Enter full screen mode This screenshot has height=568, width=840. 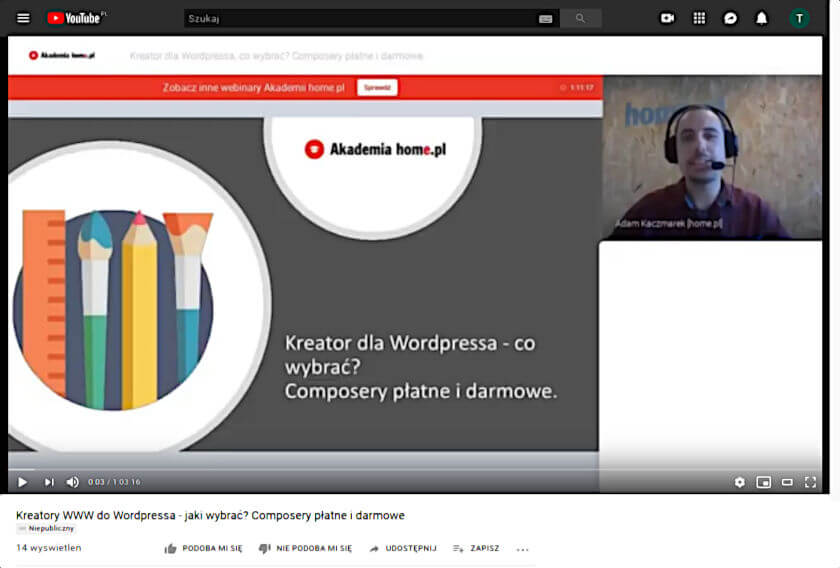(811, 482)
